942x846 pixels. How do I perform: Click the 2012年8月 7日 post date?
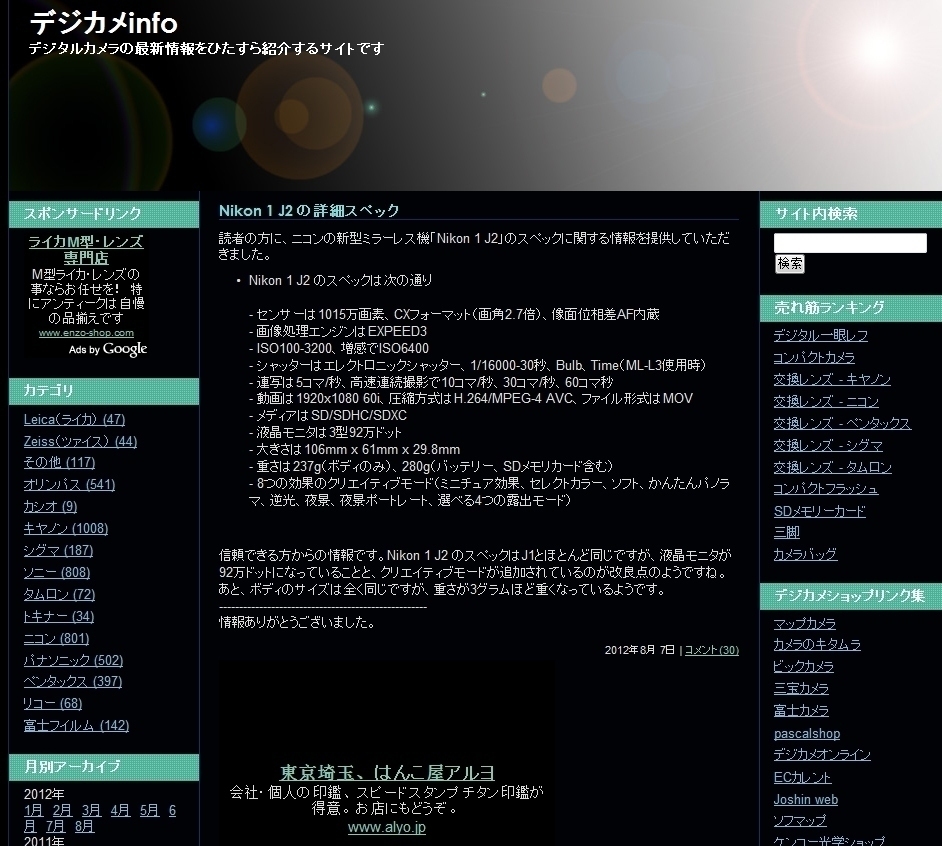(640, 650)
